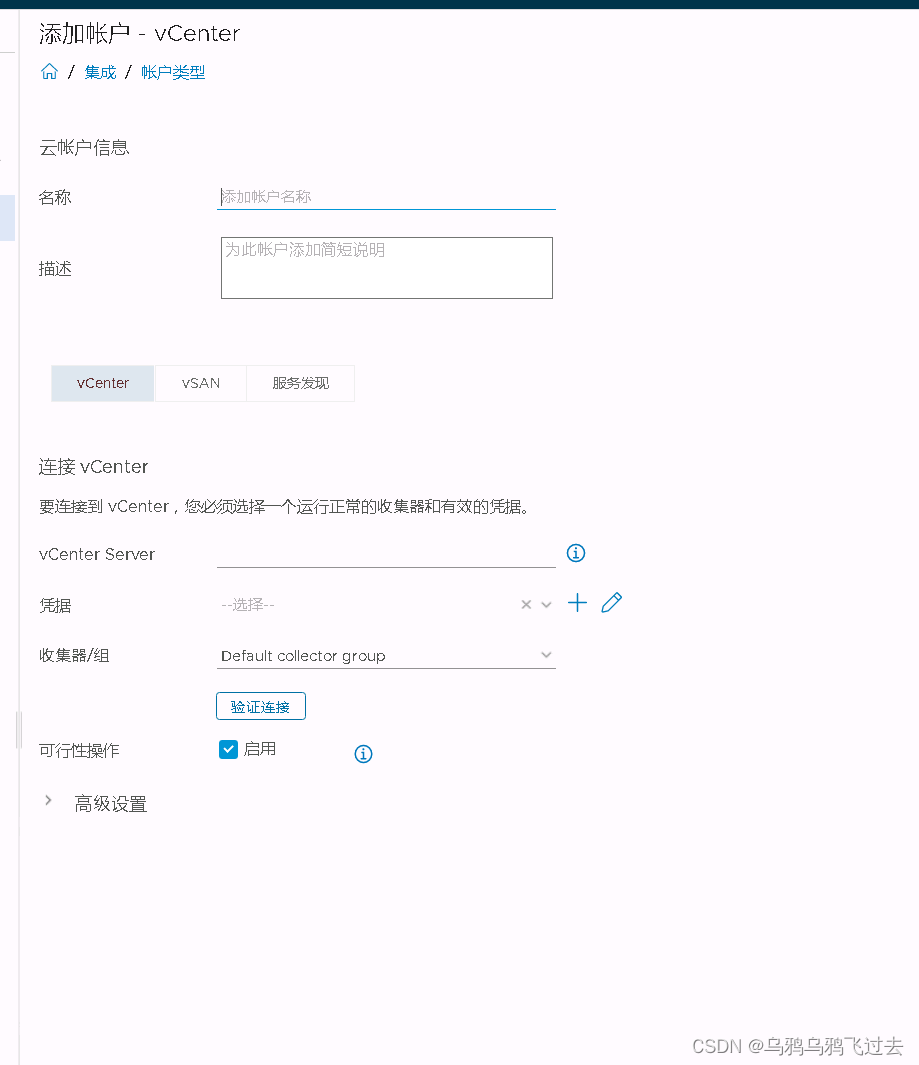Edit the credential using pencil icon
Image resolution: width=919 pixels, height=1065 pixels.
pos(611,602)
